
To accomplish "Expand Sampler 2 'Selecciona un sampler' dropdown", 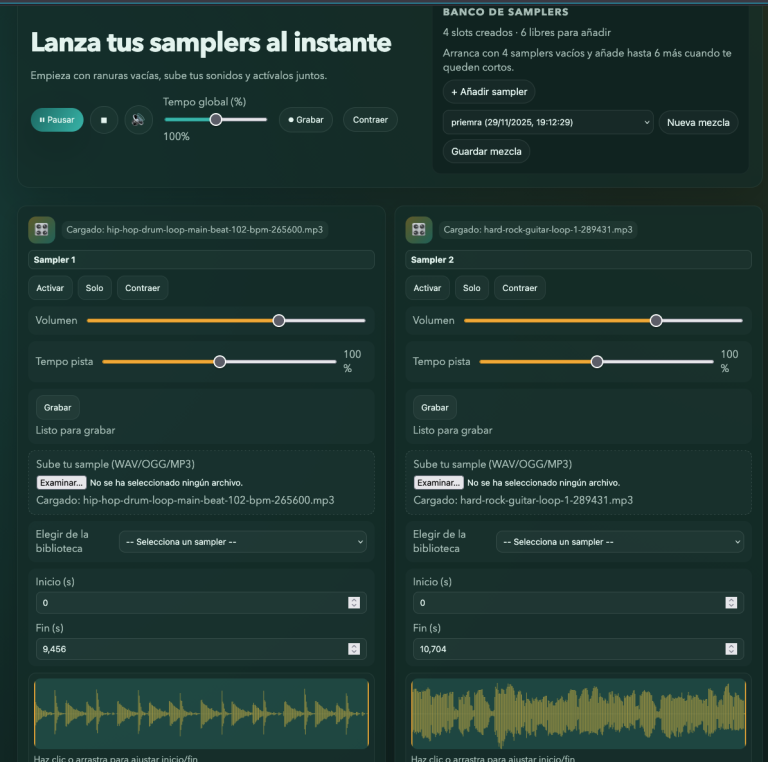I will 619,542.
